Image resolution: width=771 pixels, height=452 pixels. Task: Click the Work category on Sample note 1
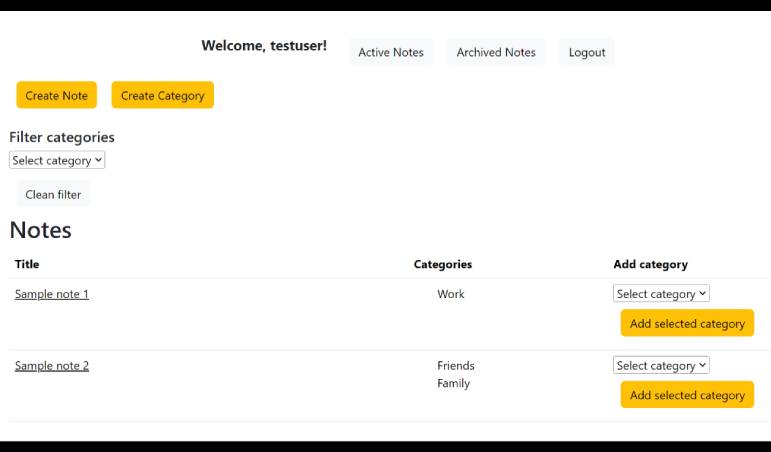[x=451, y=294]
